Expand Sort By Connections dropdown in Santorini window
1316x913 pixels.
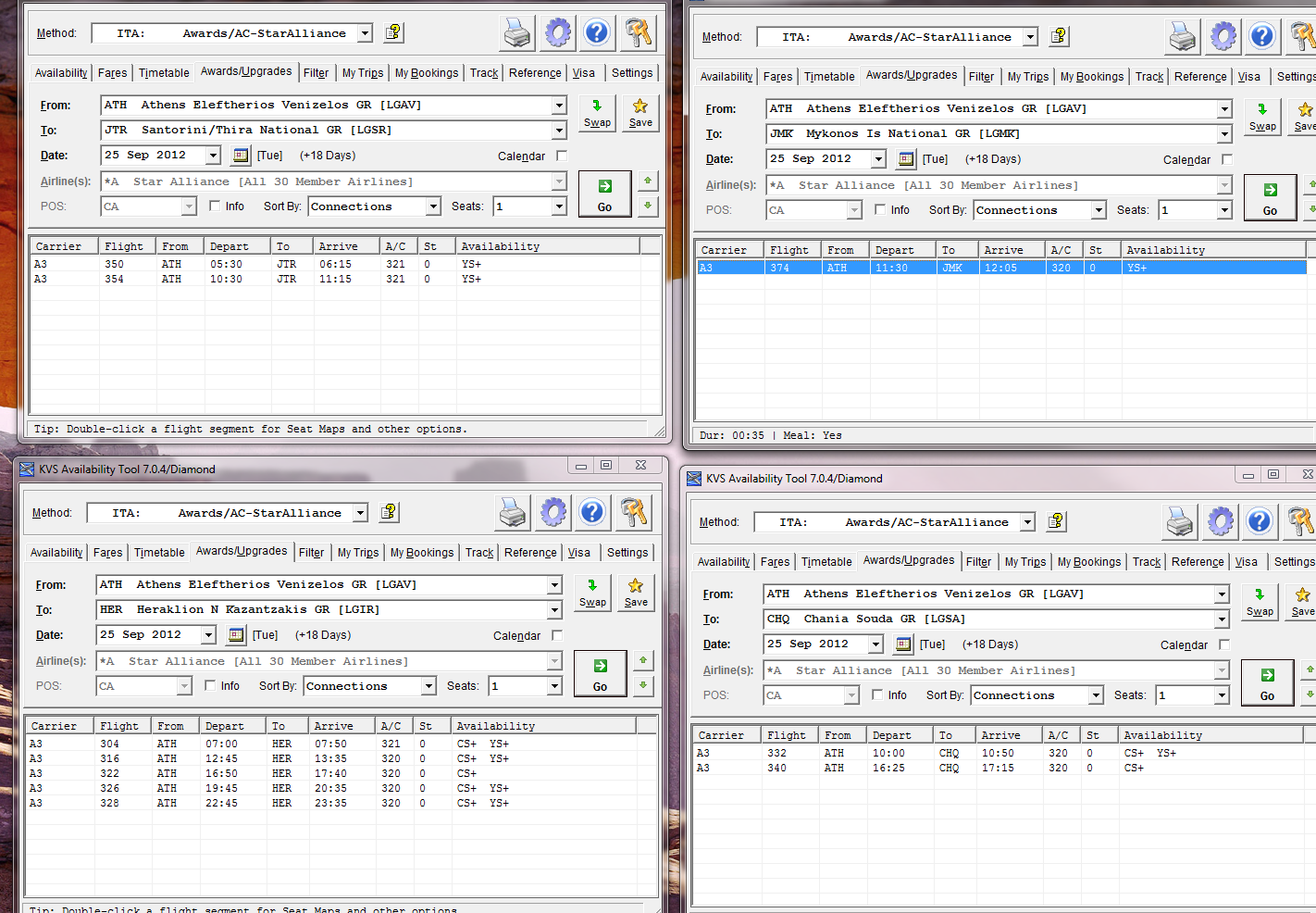(x=433, y=206)
